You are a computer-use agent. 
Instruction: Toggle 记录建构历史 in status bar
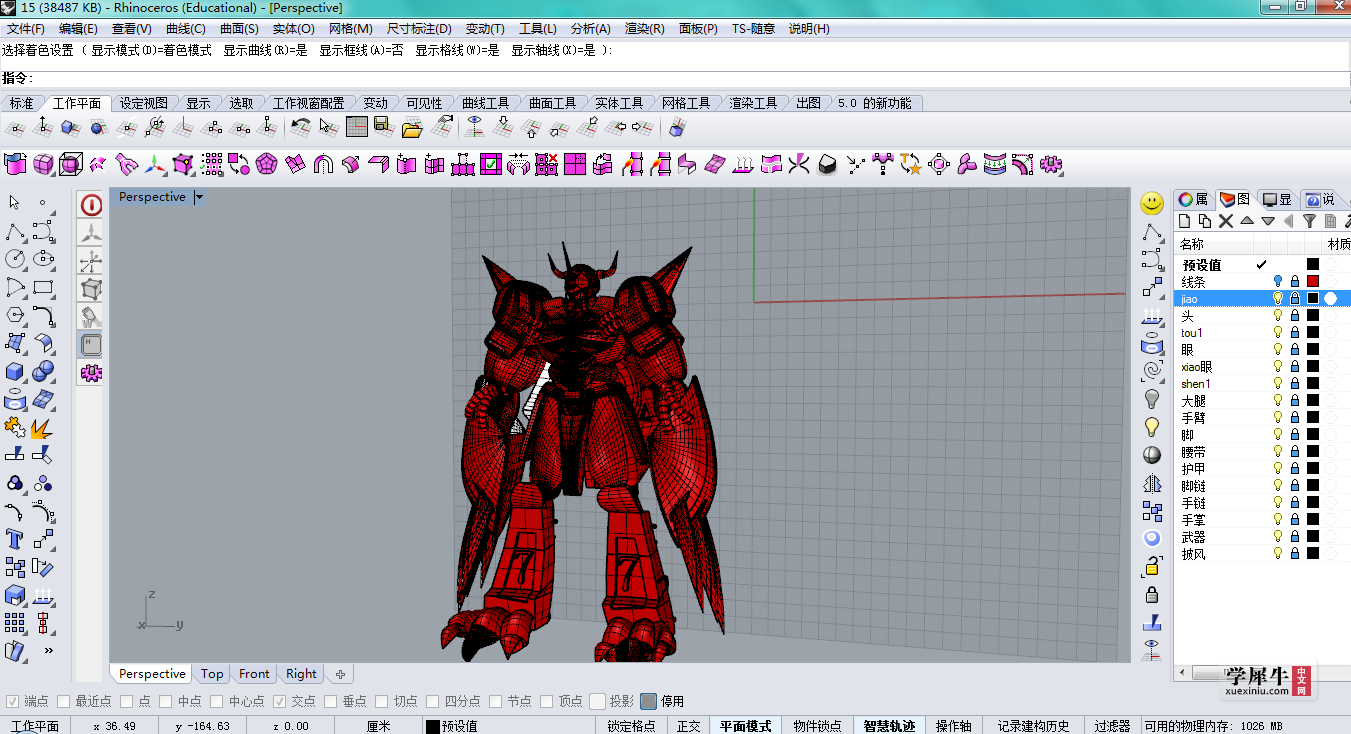click(1034, 726)
